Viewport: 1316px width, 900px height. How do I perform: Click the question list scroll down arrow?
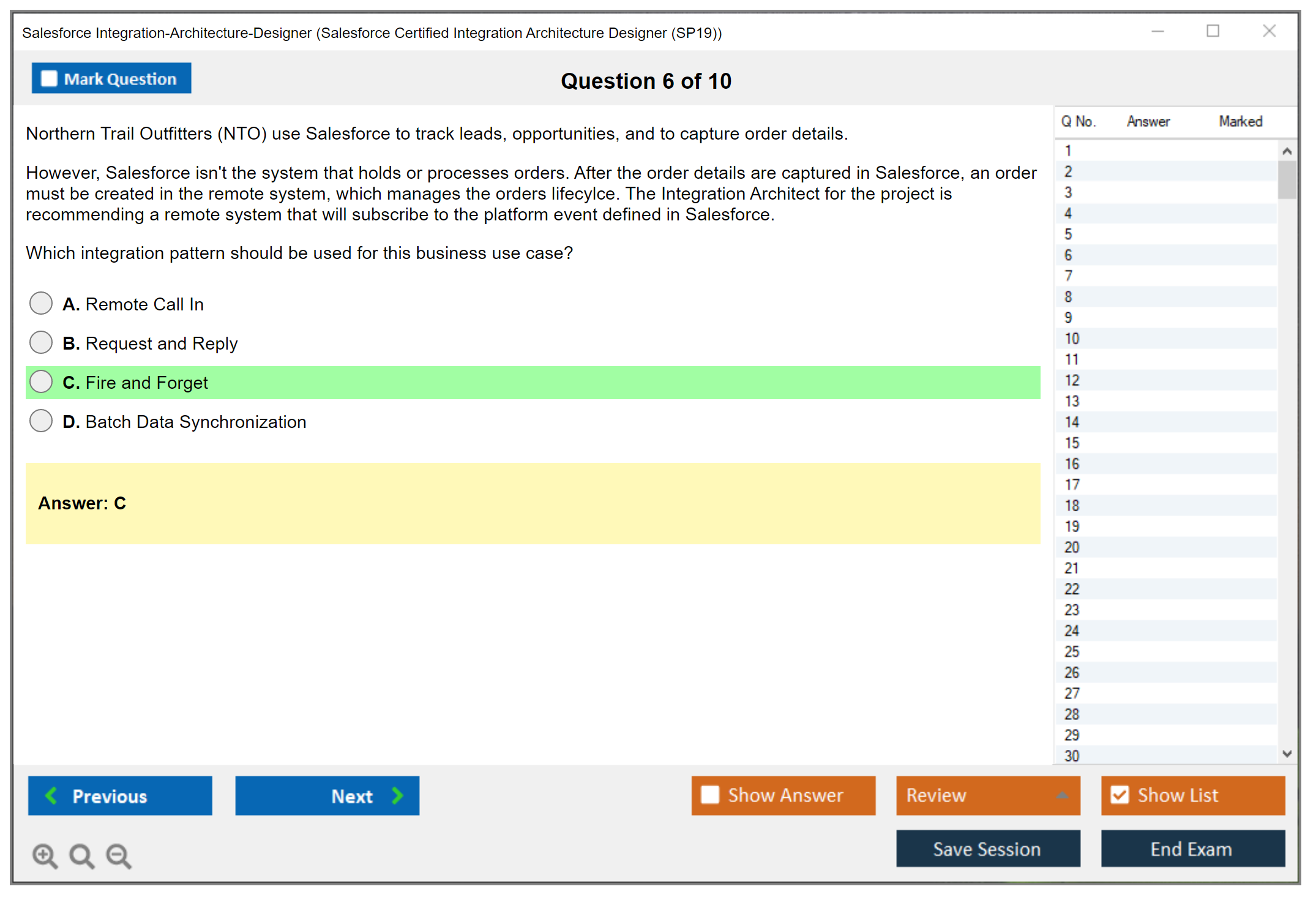click(x=1287, y=754)
